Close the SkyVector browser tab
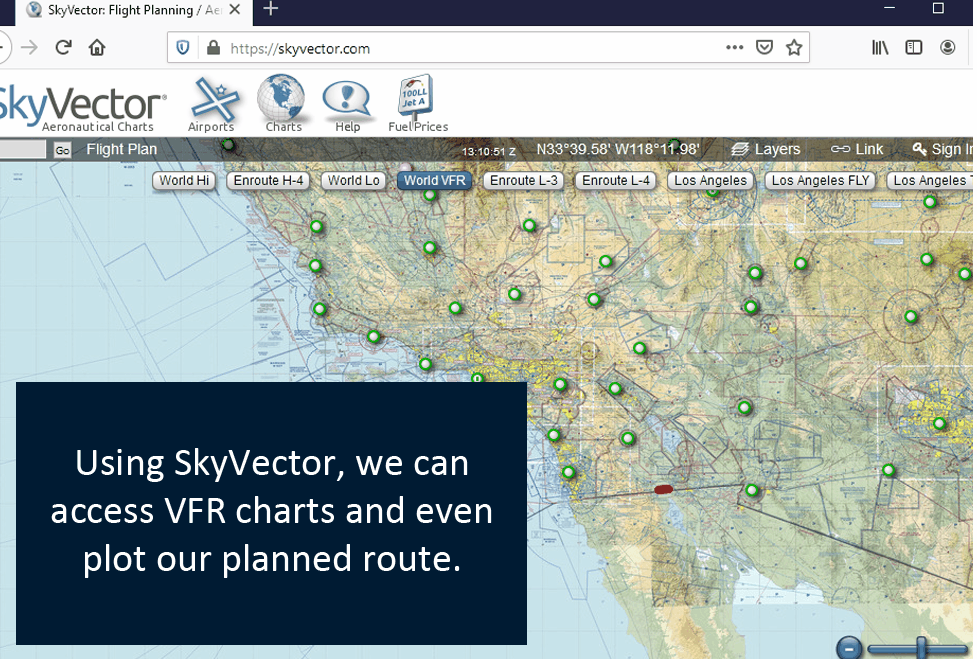 click(235, 9)
